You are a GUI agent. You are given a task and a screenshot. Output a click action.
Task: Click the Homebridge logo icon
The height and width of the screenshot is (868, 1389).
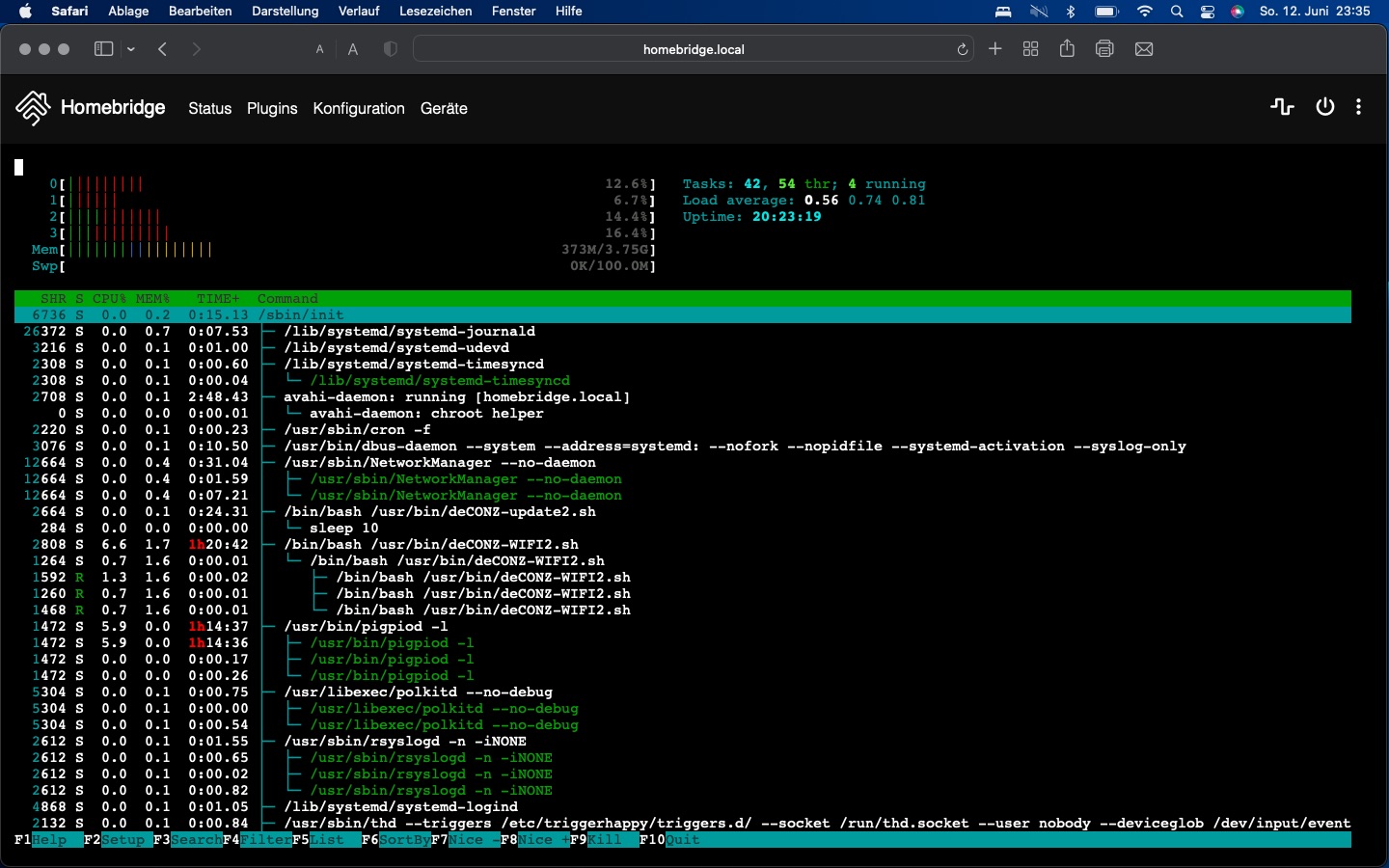(33, 108)
